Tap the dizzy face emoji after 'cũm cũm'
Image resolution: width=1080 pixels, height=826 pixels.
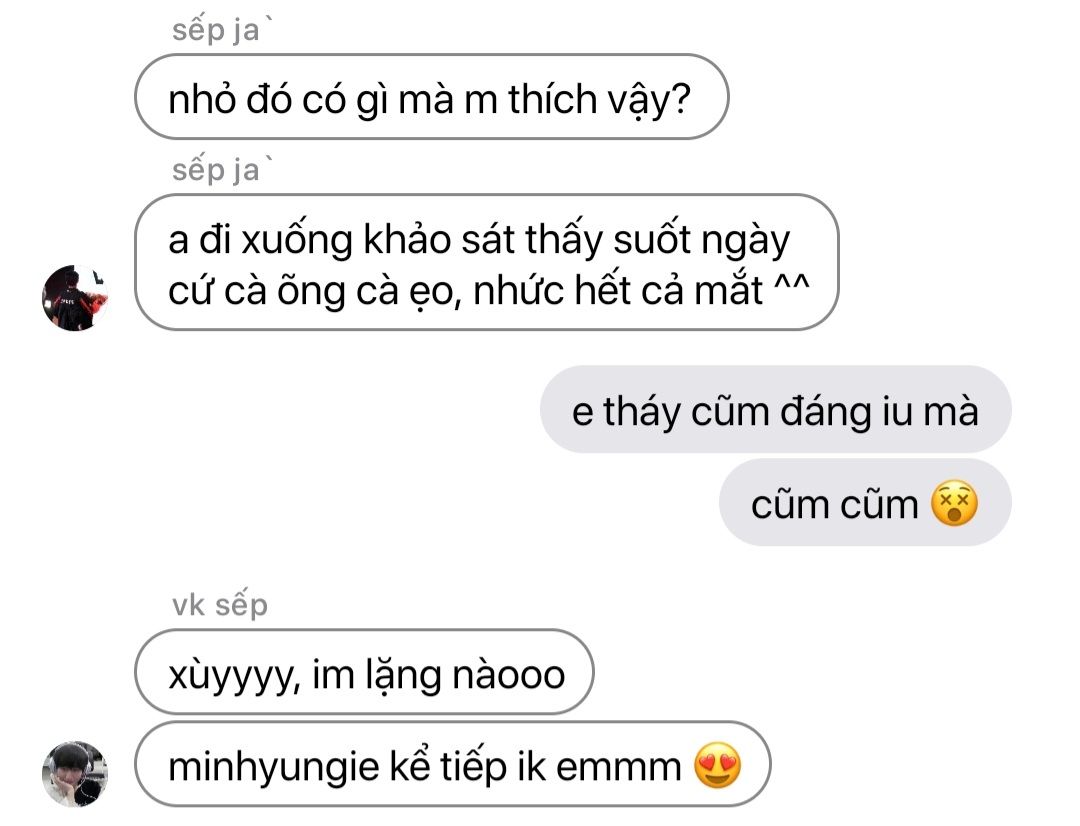[954, 503]
